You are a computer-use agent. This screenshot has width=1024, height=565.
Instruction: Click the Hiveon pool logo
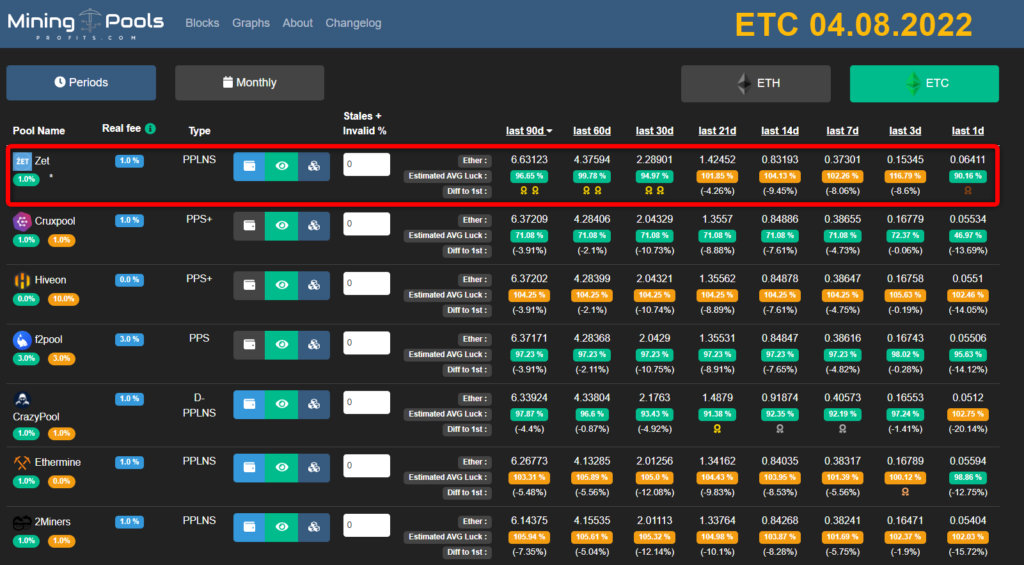point(21,280)
